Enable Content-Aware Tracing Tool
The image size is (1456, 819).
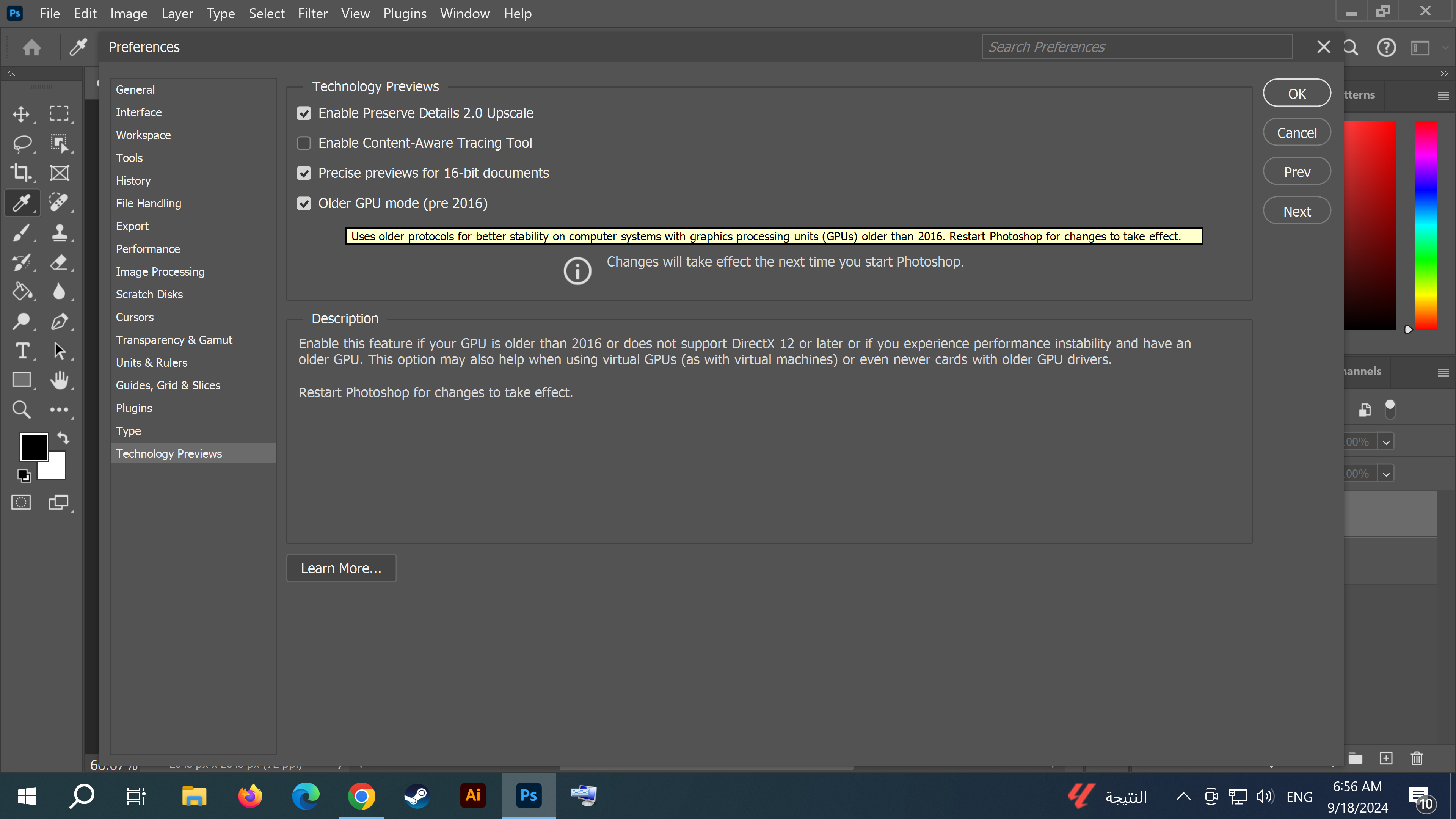304,143
